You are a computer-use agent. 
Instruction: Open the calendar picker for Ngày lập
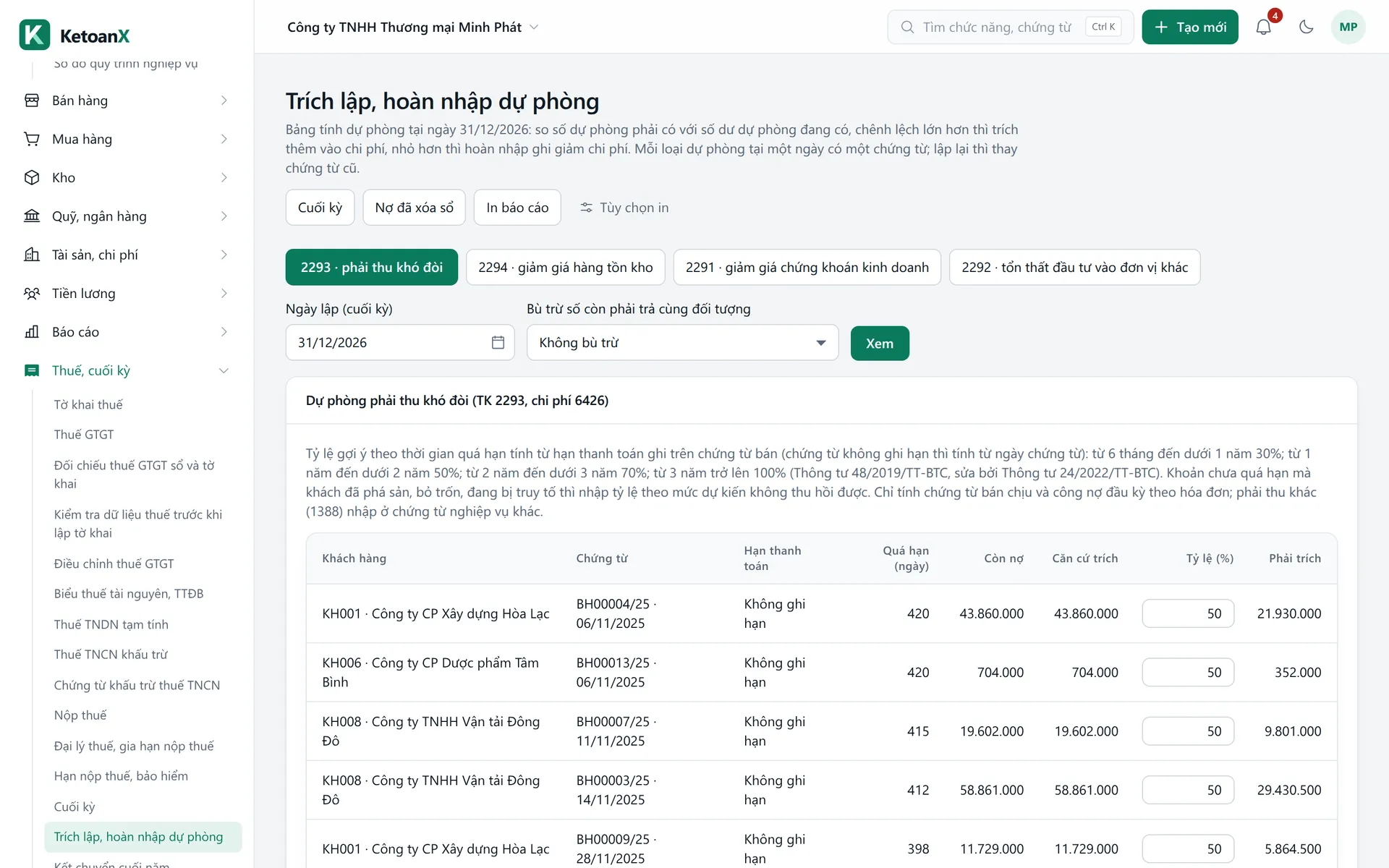498,342
